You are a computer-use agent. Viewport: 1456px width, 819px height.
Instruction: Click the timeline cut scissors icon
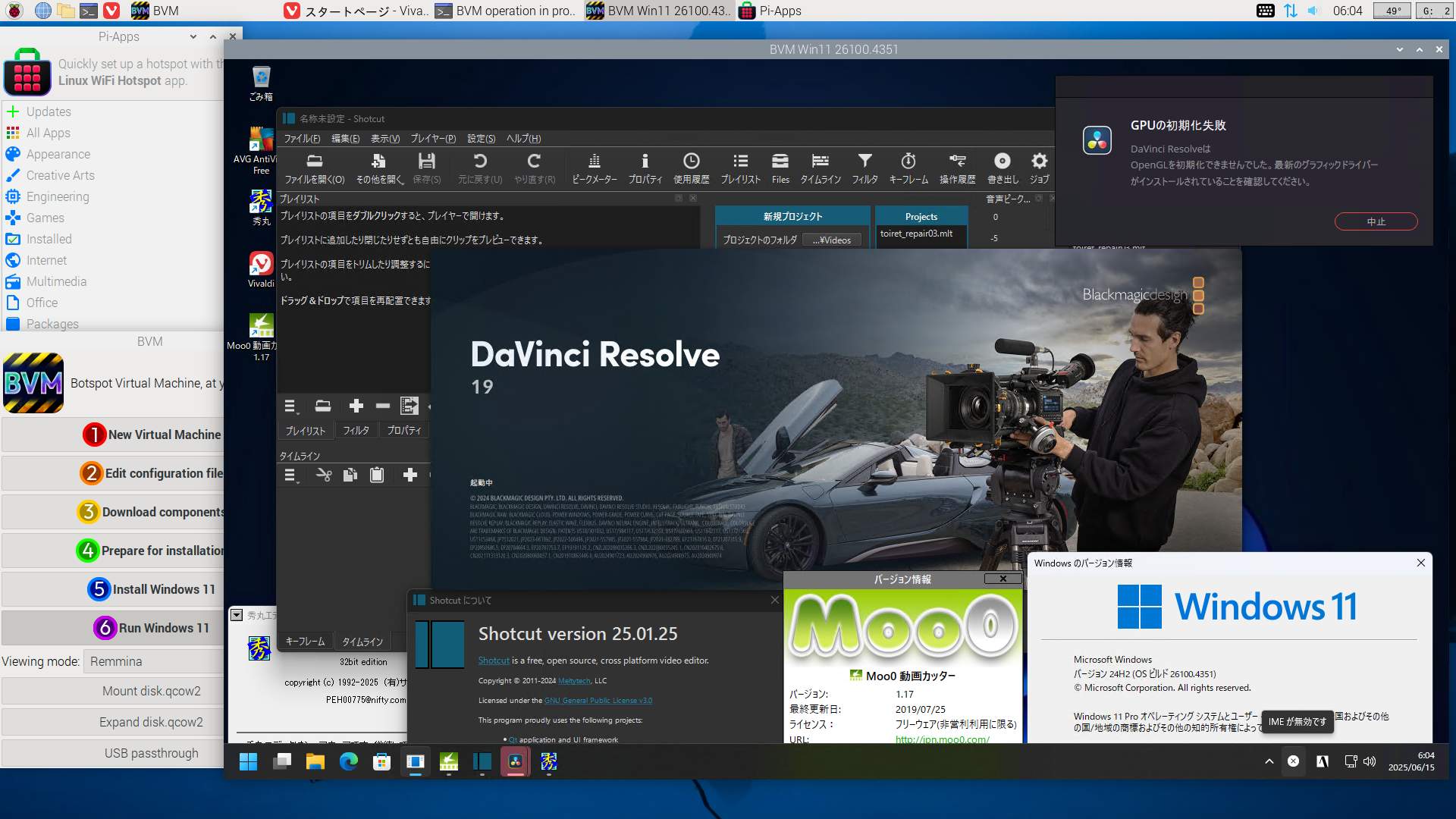click(x=324, y=475)
